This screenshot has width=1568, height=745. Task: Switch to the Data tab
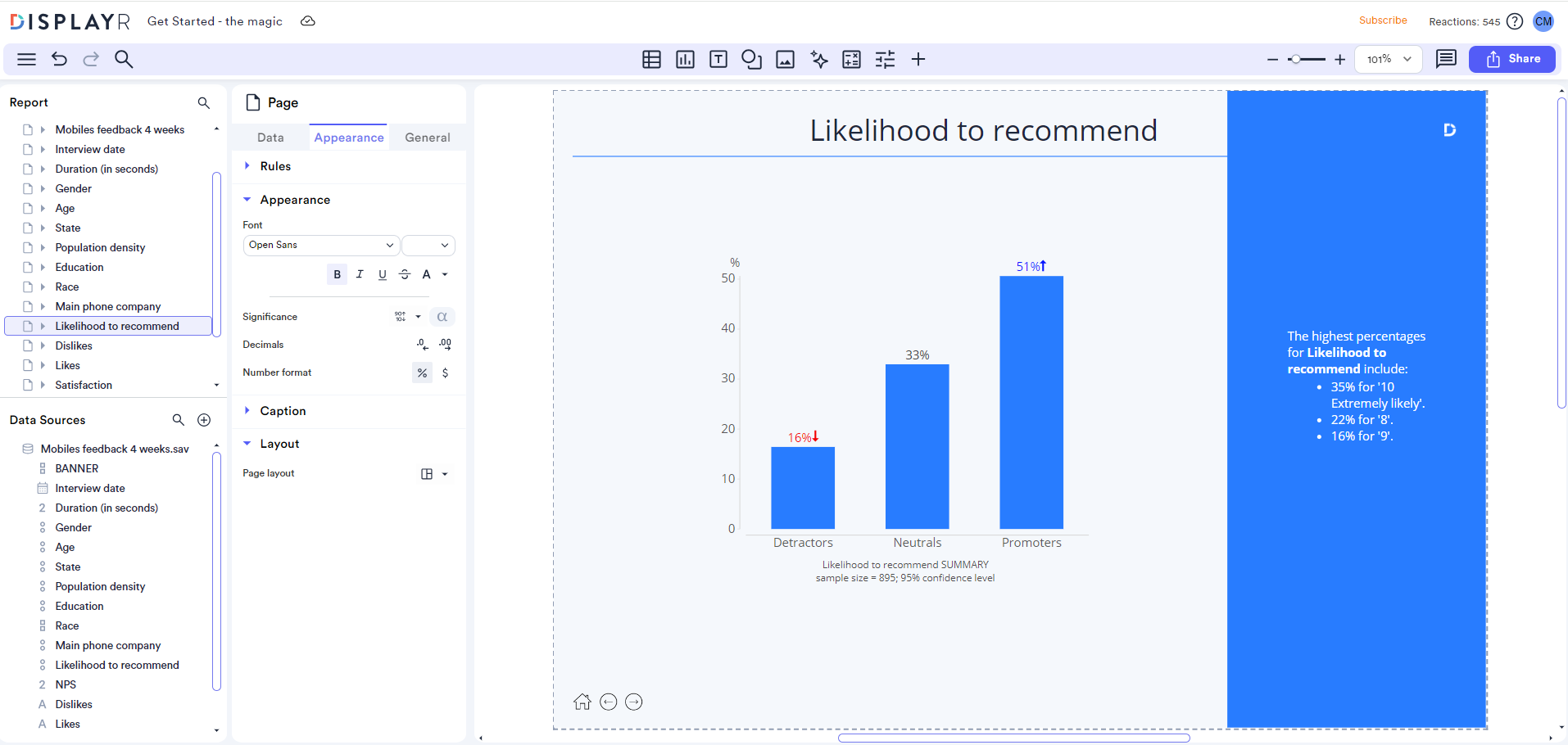pos(270,137)
